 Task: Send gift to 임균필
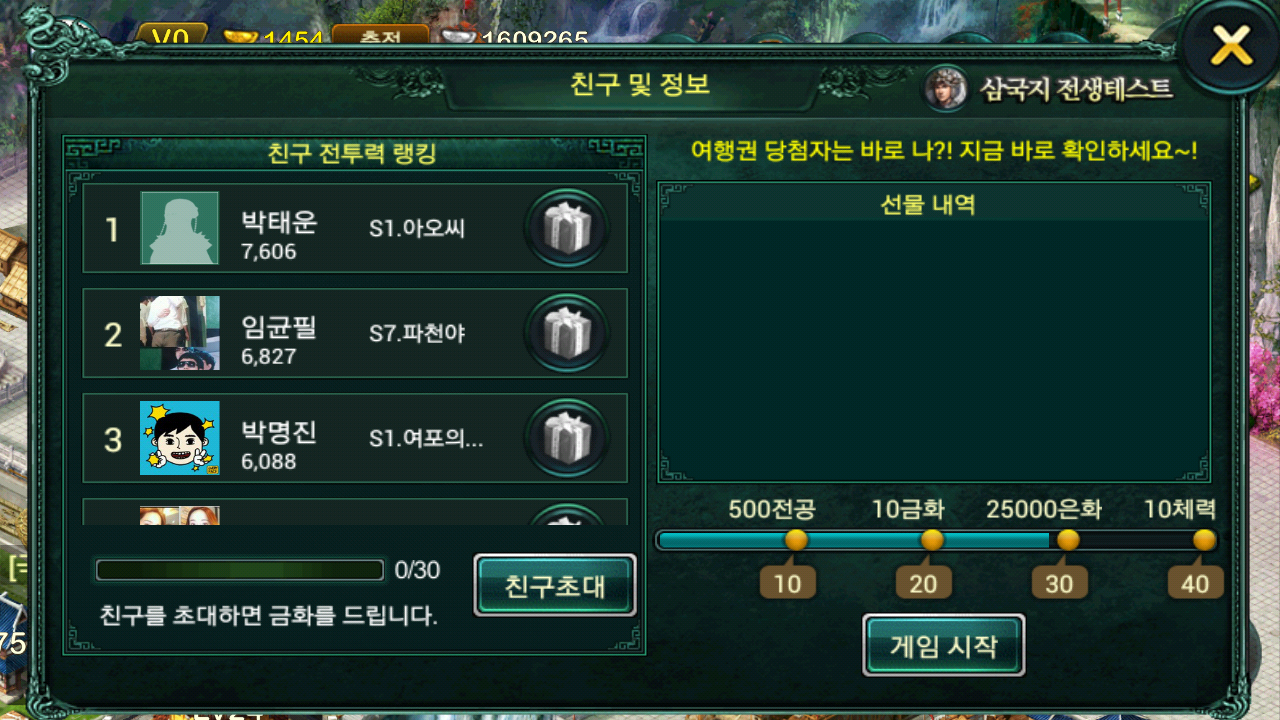[567, 334]
